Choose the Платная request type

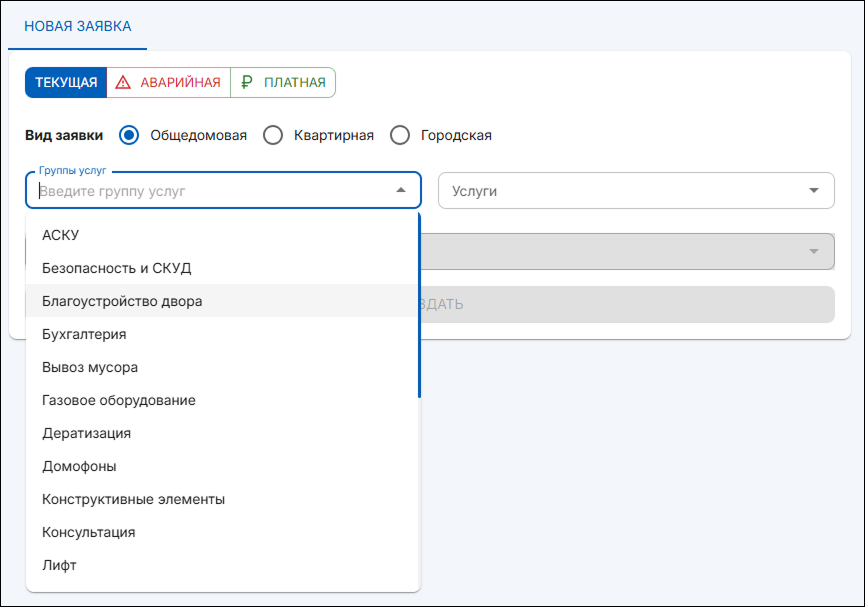(x=283, y=83)
